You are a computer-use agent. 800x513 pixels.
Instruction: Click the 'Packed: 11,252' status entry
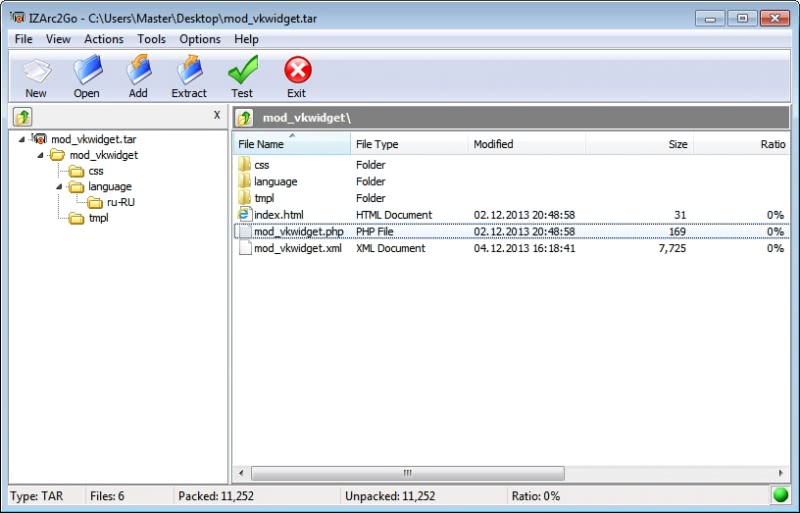coord(216,496)
